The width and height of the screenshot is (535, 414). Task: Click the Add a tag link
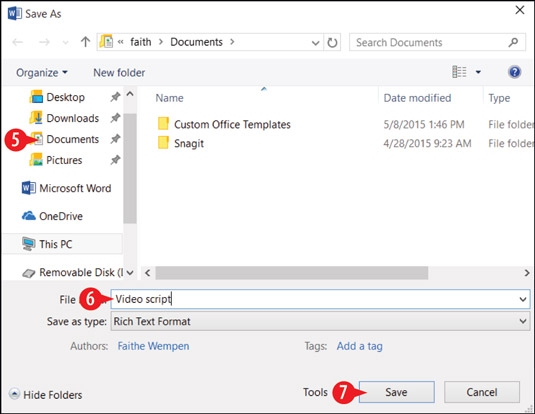pos(360,346)
